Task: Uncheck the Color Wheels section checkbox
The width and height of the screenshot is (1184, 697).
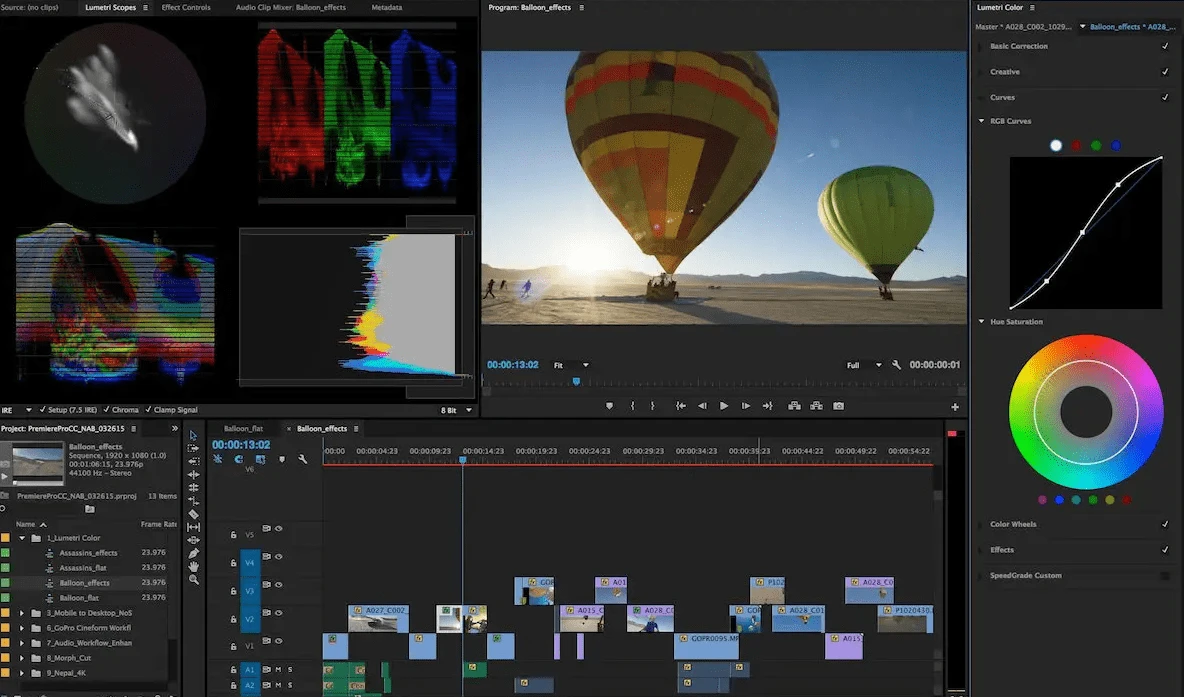Action: coord(1165,524)
